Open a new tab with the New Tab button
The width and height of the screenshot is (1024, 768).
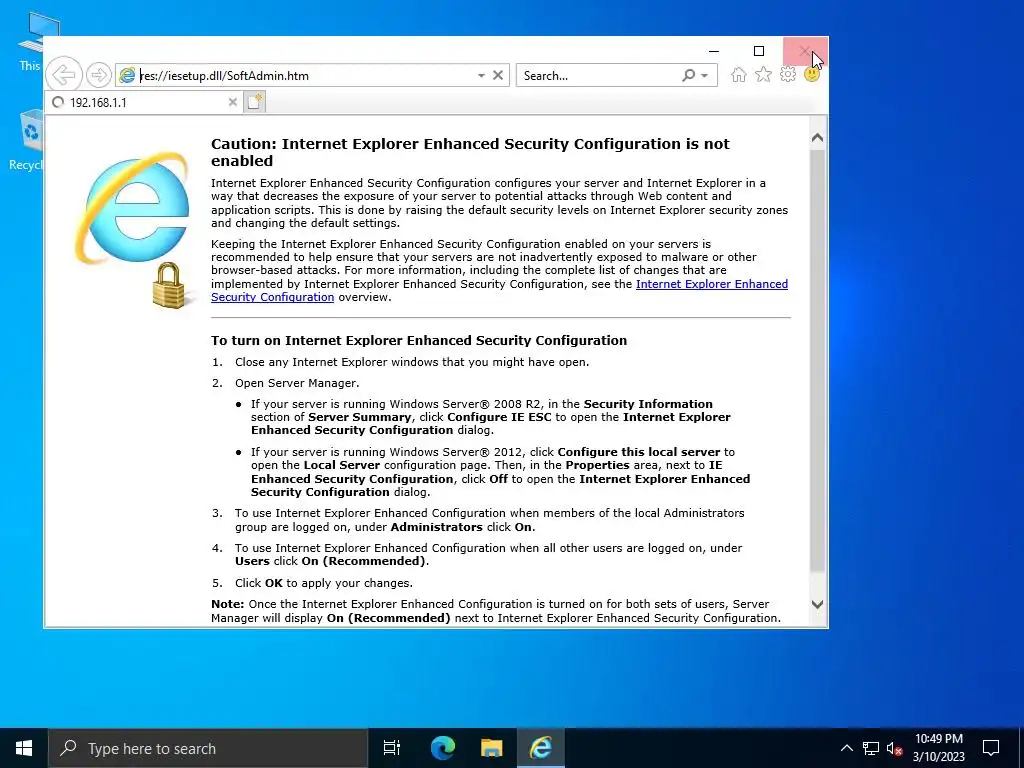coord(255,102)
